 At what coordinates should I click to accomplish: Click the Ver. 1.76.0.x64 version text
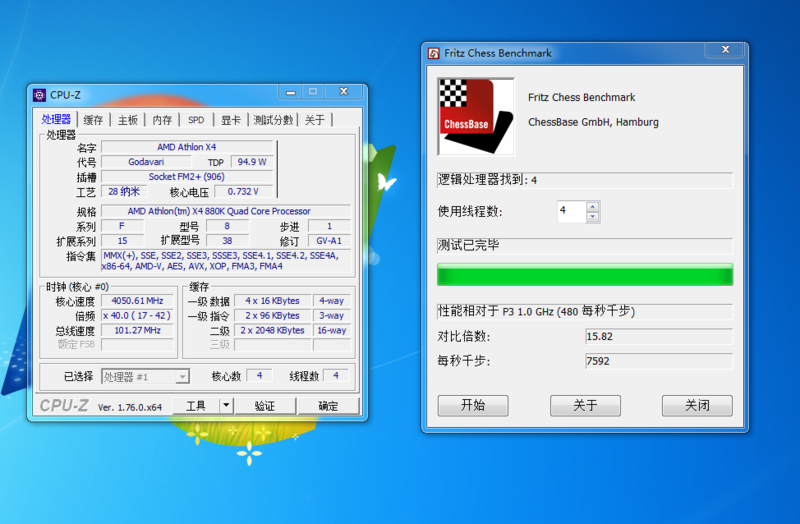pyautogui.click(x=130, y=407)
